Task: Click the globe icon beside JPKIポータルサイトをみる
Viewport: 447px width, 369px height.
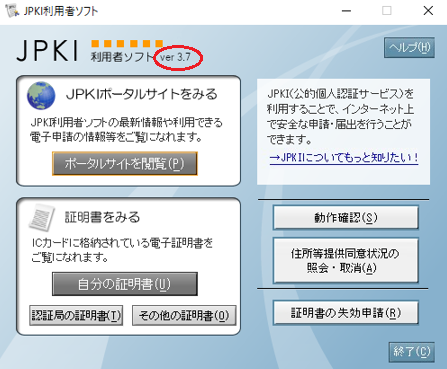Action: click(x=41, y=96)
